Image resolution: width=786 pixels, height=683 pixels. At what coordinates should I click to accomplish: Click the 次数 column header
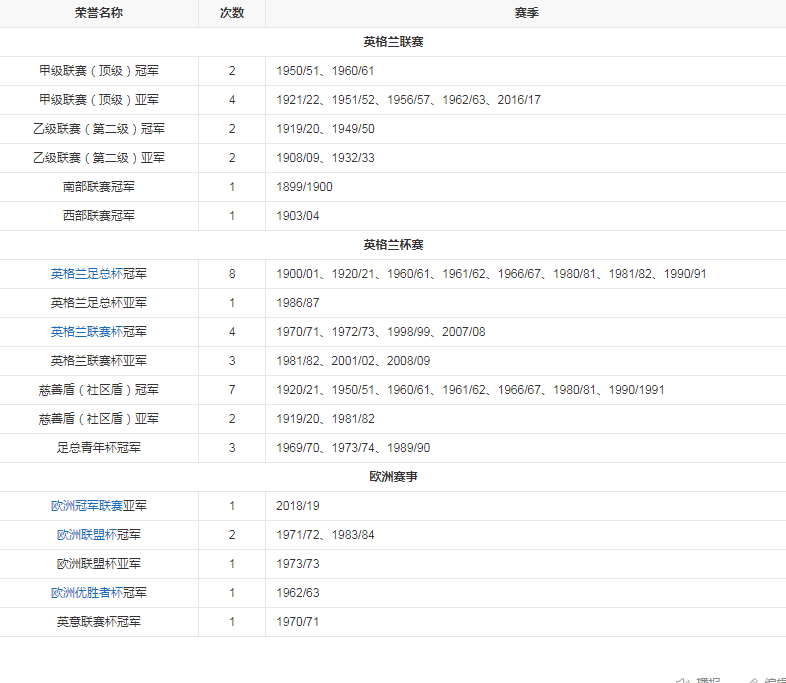pyautogui.click(x=231, y=13)
